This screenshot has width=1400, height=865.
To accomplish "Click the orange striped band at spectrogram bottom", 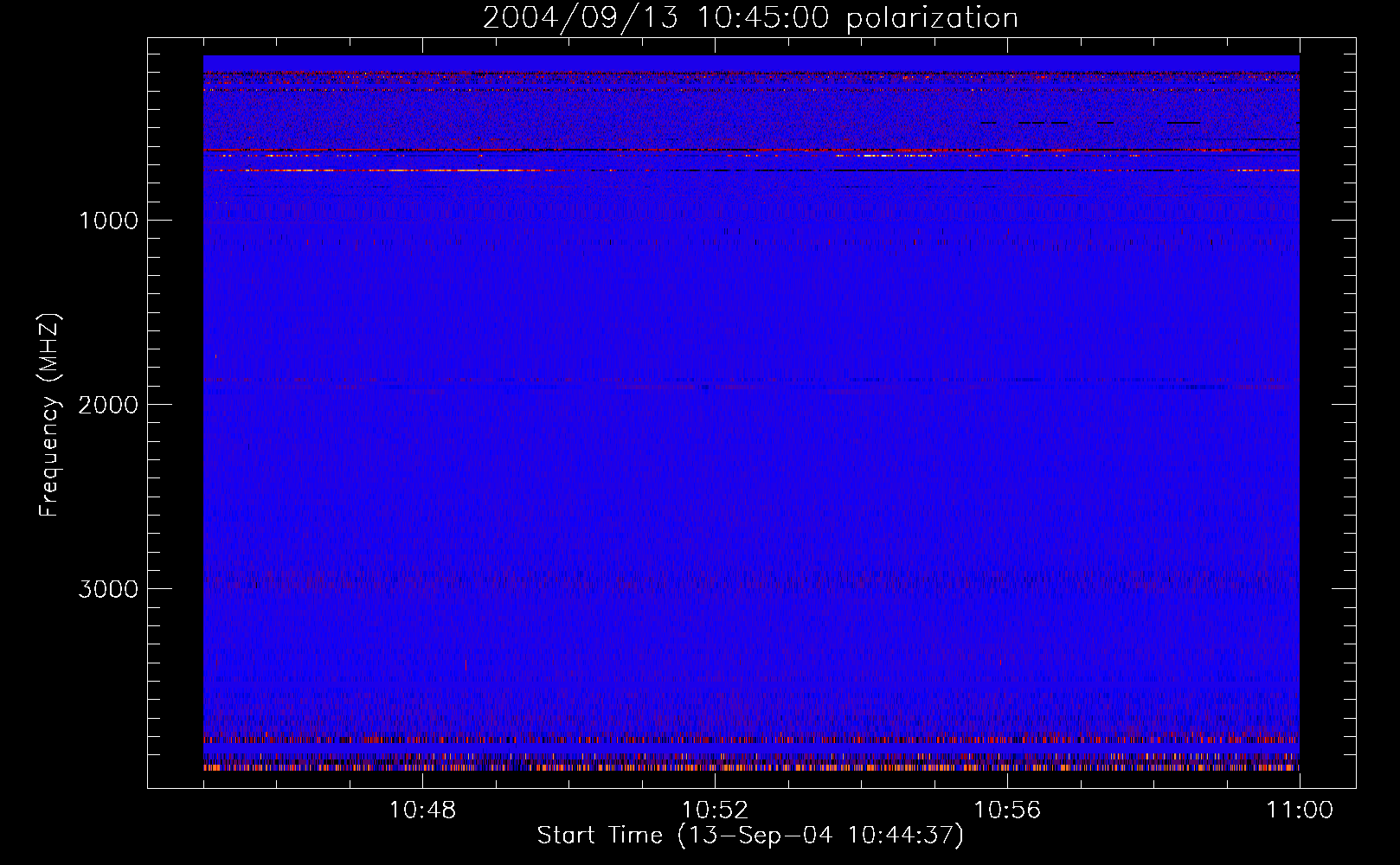I will tap(751, 766).
